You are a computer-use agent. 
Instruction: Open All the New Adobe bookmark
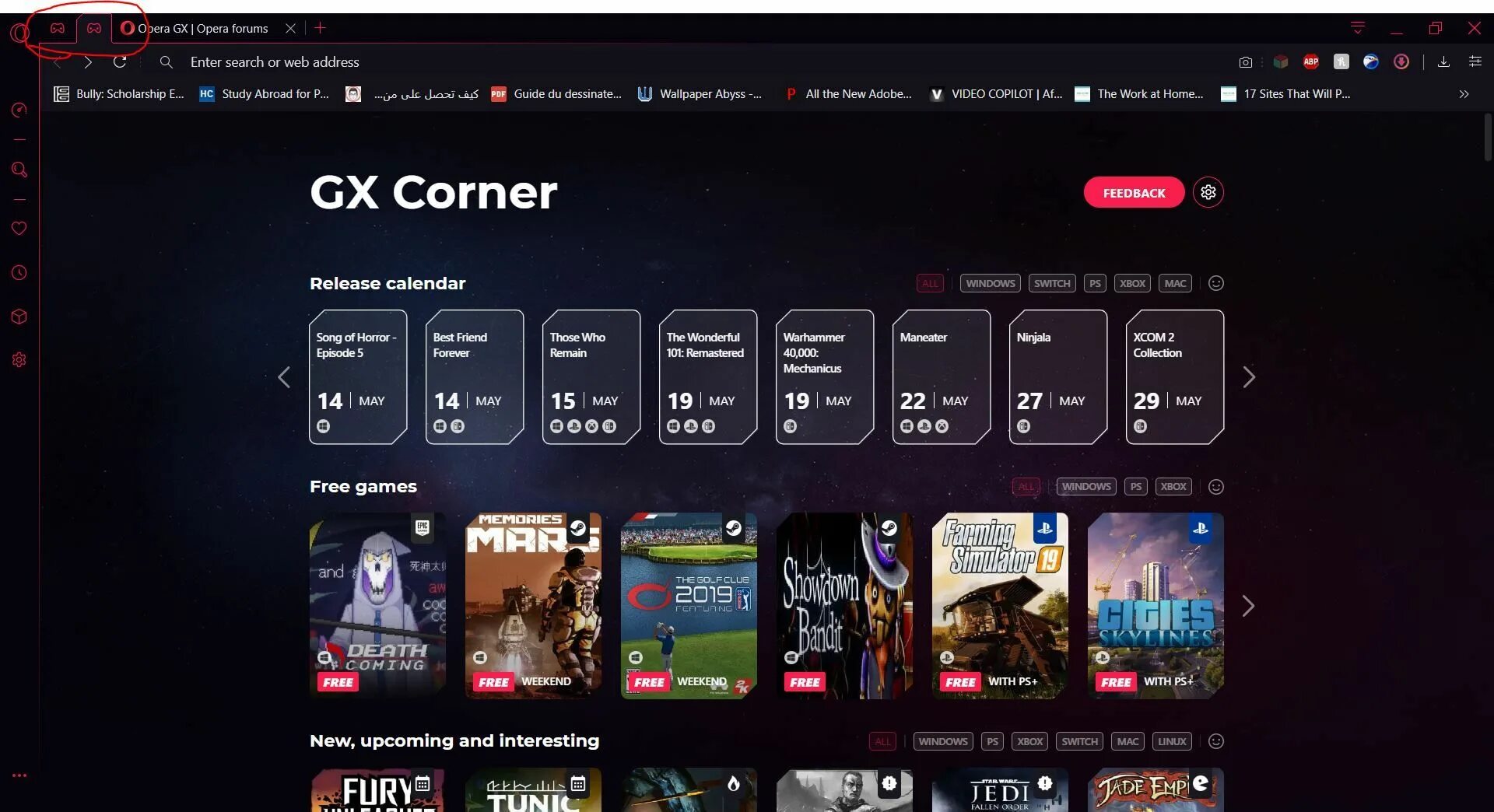[848, 94]
